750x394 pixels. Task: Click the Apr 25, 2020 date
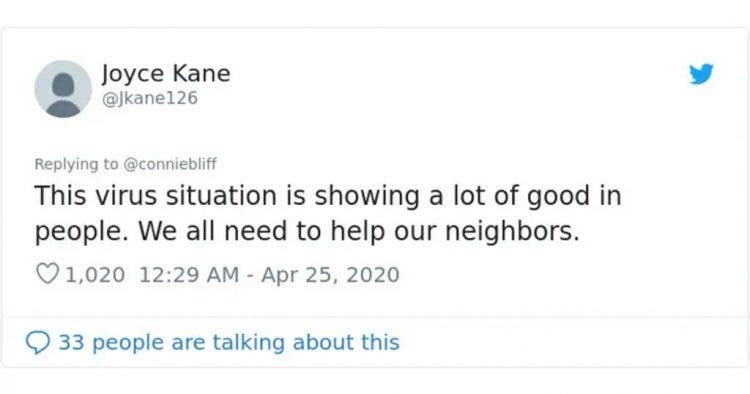[x=330, y=275]
